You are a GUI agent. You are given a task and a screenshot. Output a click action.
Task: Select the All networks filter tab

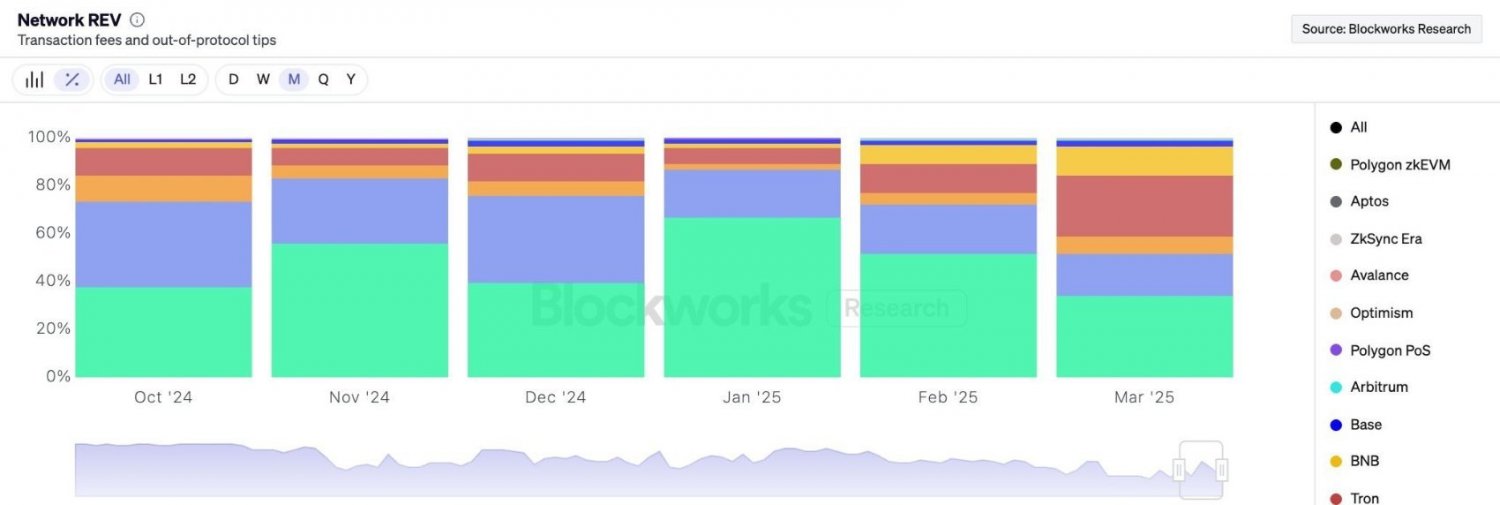(x=122, y=79)
